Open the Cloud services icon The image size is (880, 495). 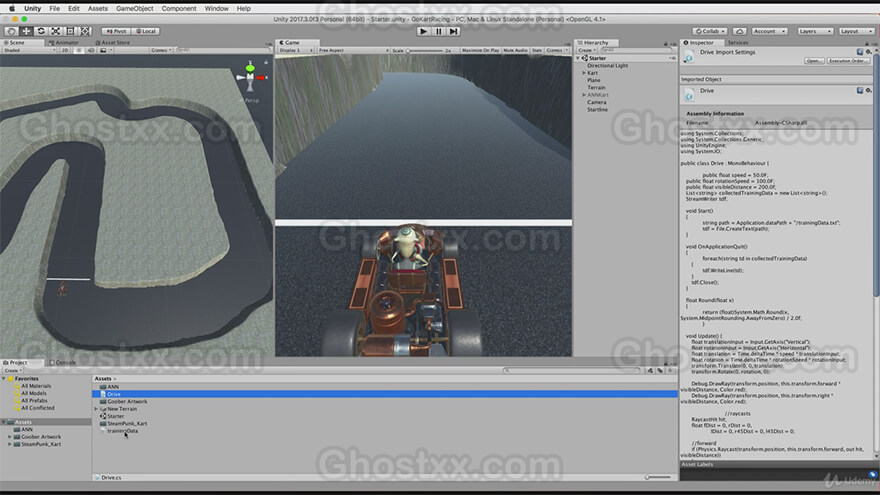[740, 31]
